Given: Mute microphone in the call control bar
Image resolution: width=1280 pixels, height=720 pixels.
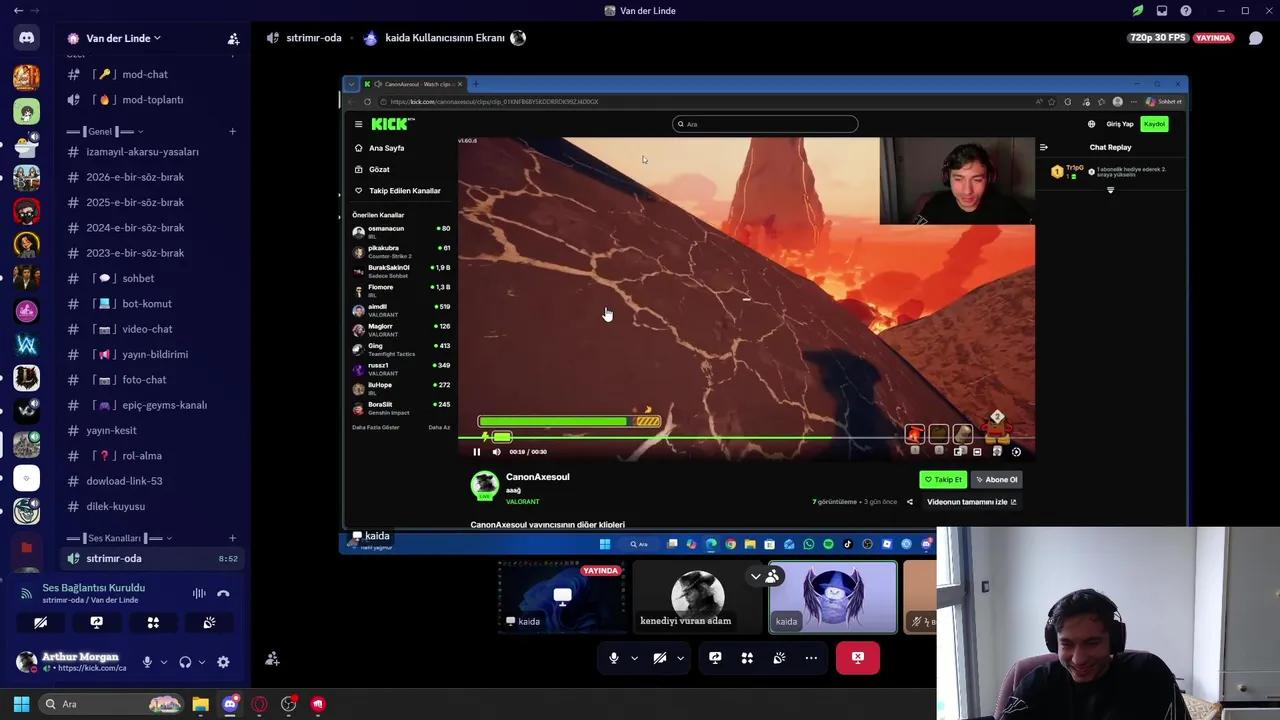Looking at the screenshot, I should click(614, 658).
